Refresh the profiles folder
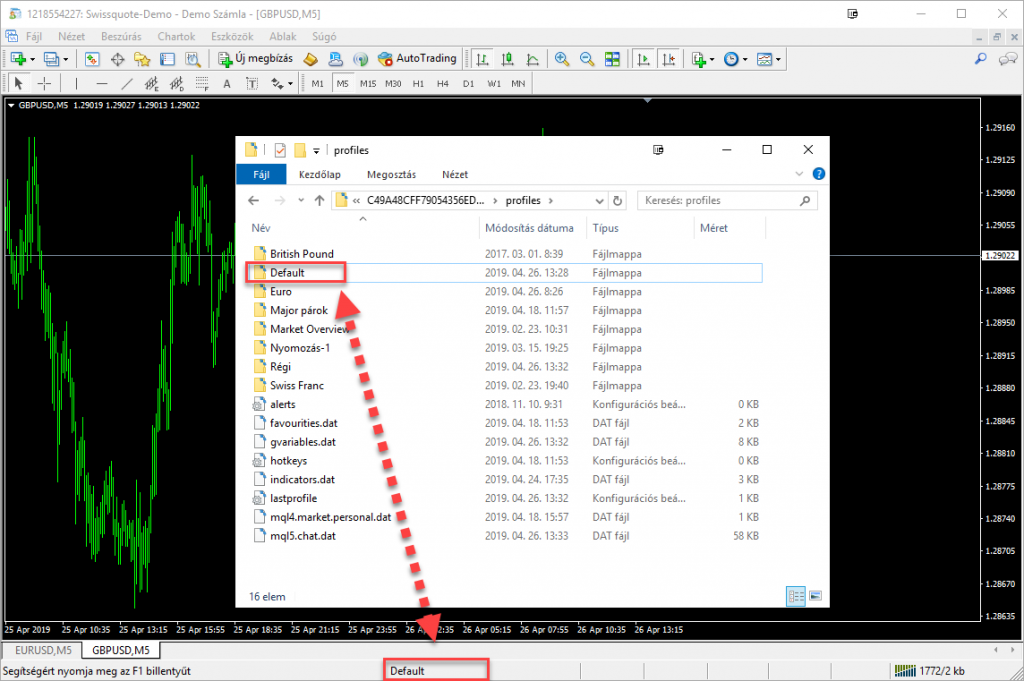The image size is (1024, 681). point(617,200)
